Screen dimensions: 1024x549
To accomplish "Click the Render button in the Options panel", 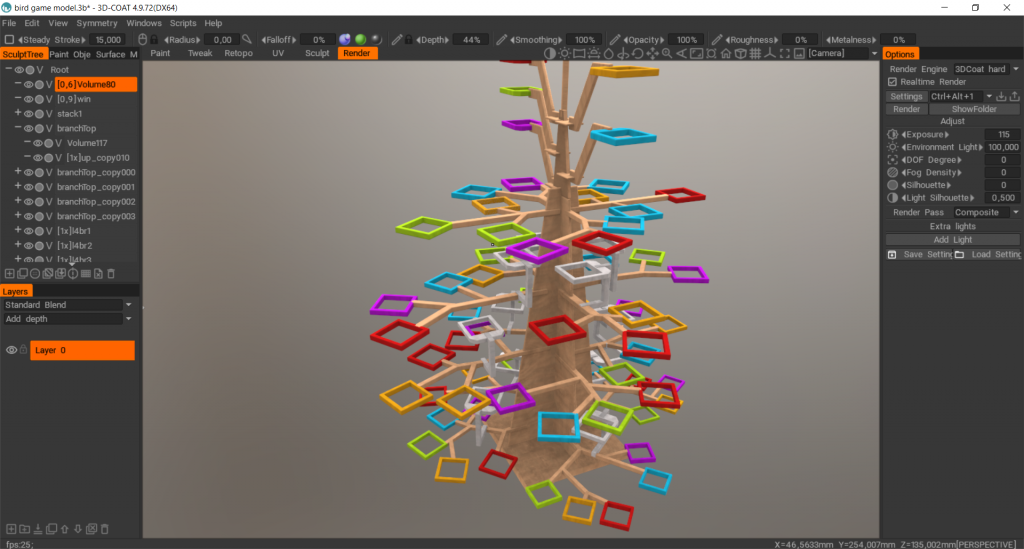I will point(906,110).
